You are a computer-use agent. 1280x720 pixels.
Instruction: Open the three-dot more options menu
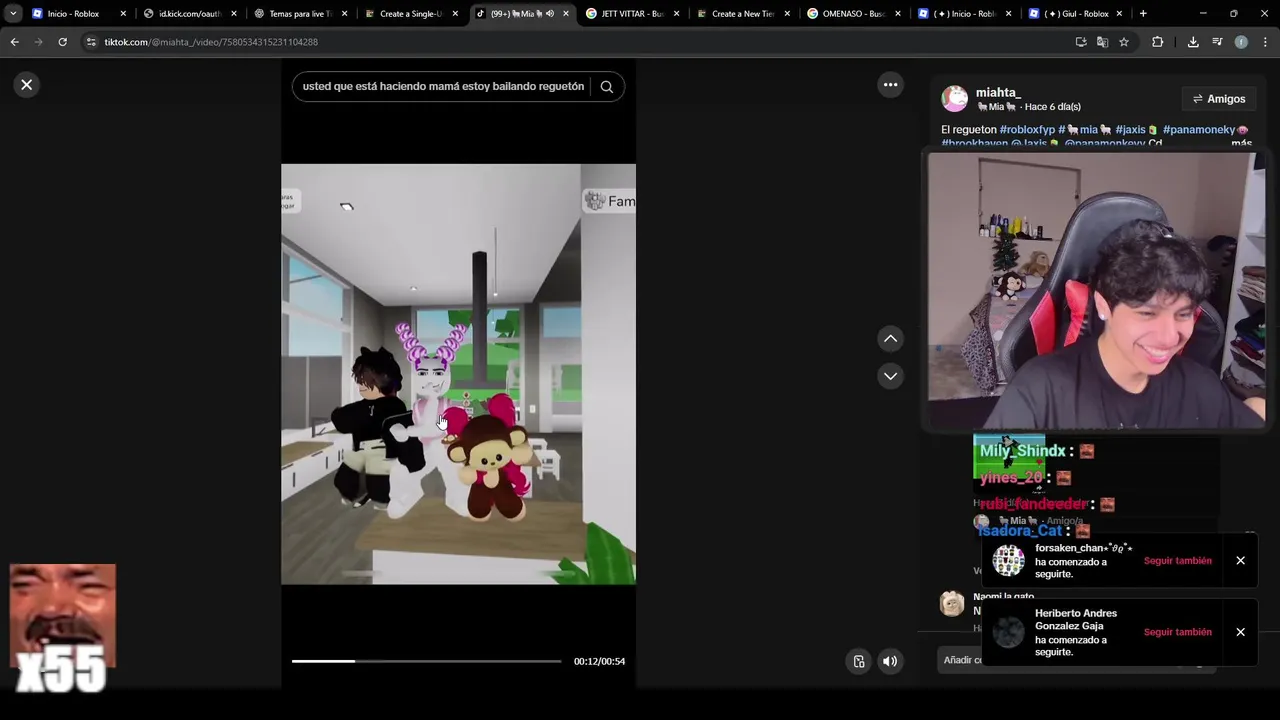[890, 85]
